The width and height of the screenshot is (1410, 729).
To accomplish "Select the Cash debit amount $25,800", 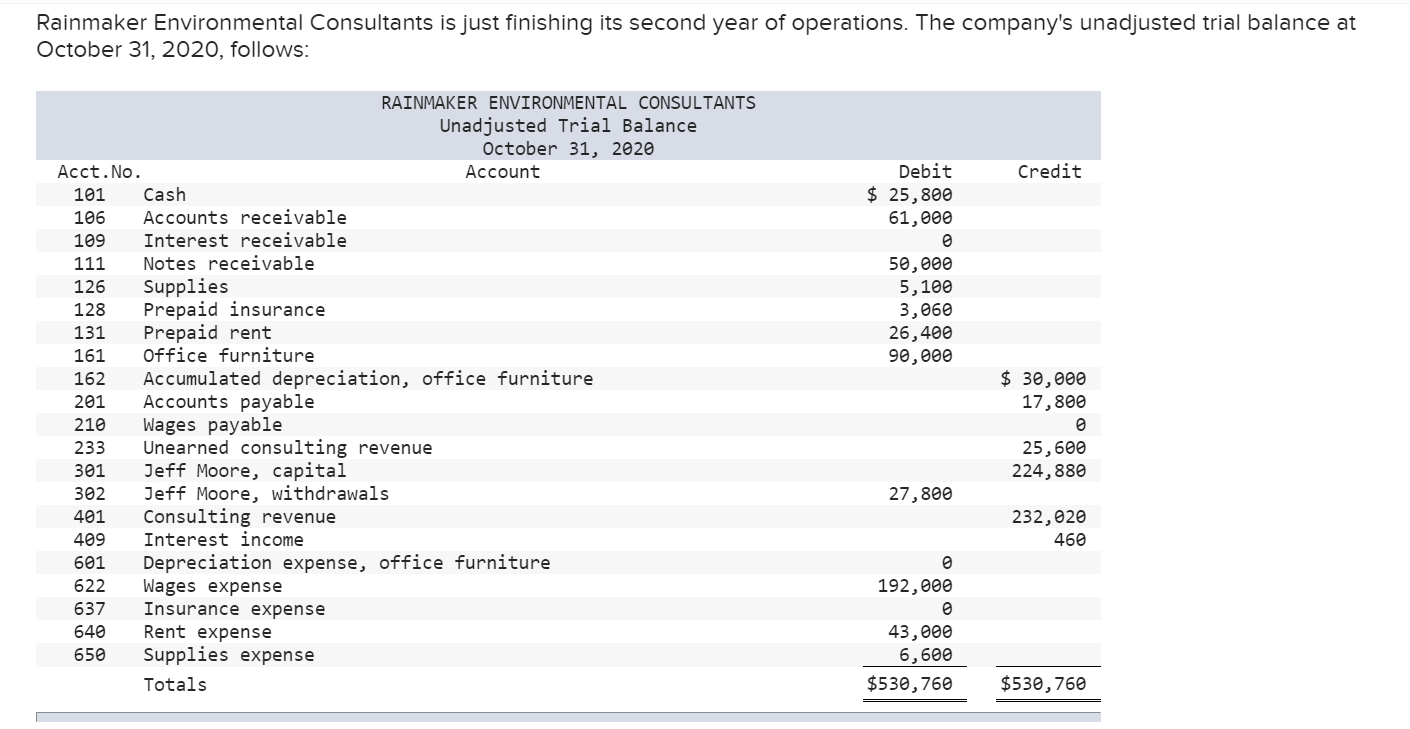I will tap(909, 194).
